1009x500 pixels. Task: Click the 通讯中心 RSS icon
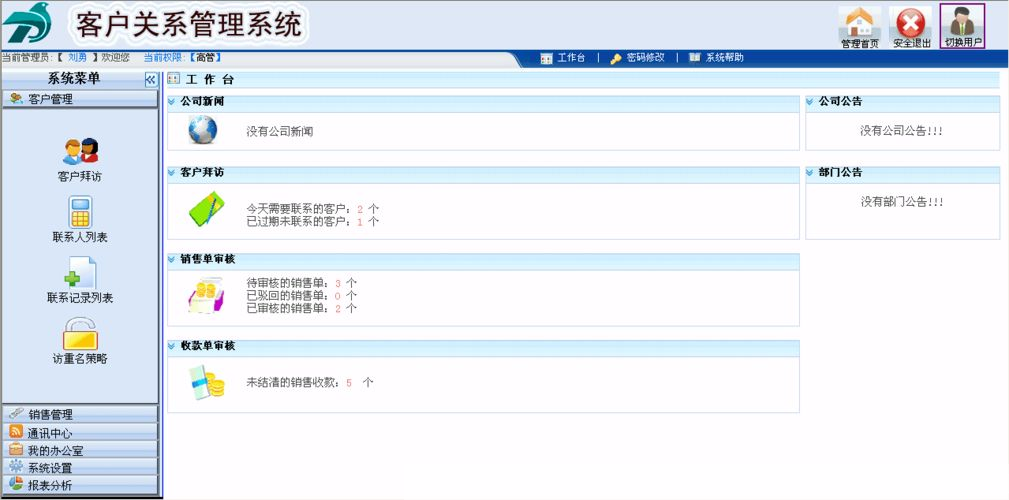pyautogui.click(x=16, y=431)
